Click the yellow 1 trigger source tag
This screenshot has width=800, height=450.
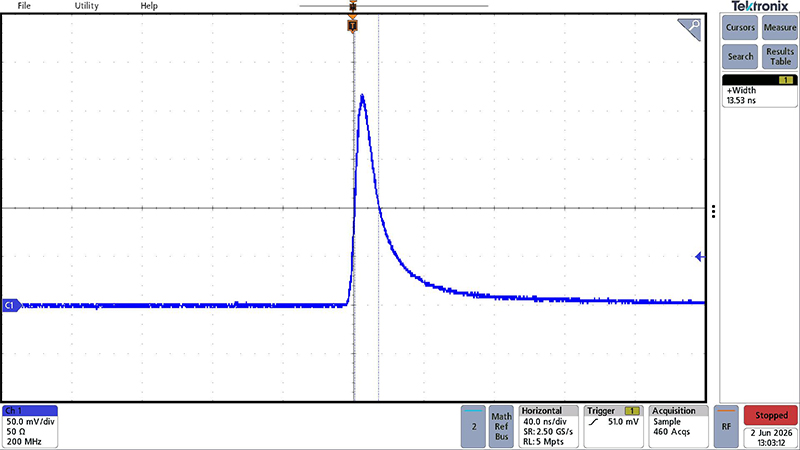point(632,411)
